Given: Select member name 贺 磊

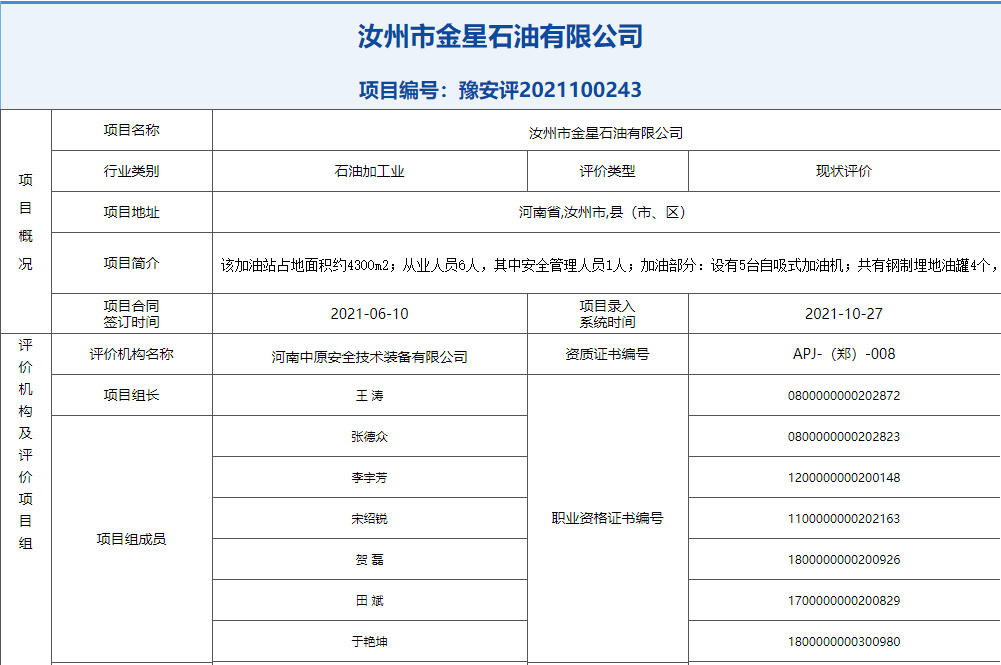Looking at the screenshot, I should click(370, 560).
